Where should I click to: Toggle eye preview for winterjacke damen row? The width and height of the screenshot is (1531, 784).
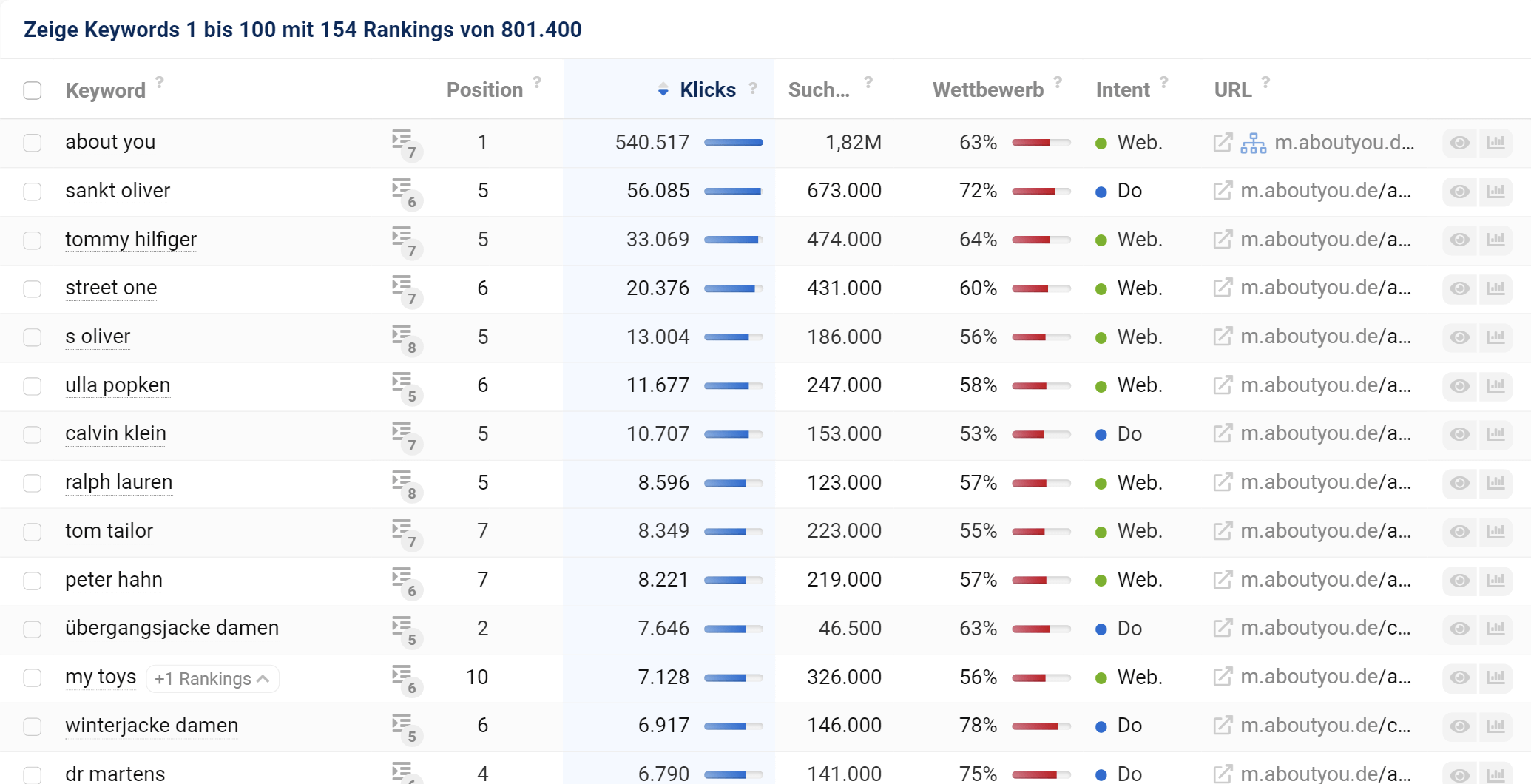point(1459,726)
